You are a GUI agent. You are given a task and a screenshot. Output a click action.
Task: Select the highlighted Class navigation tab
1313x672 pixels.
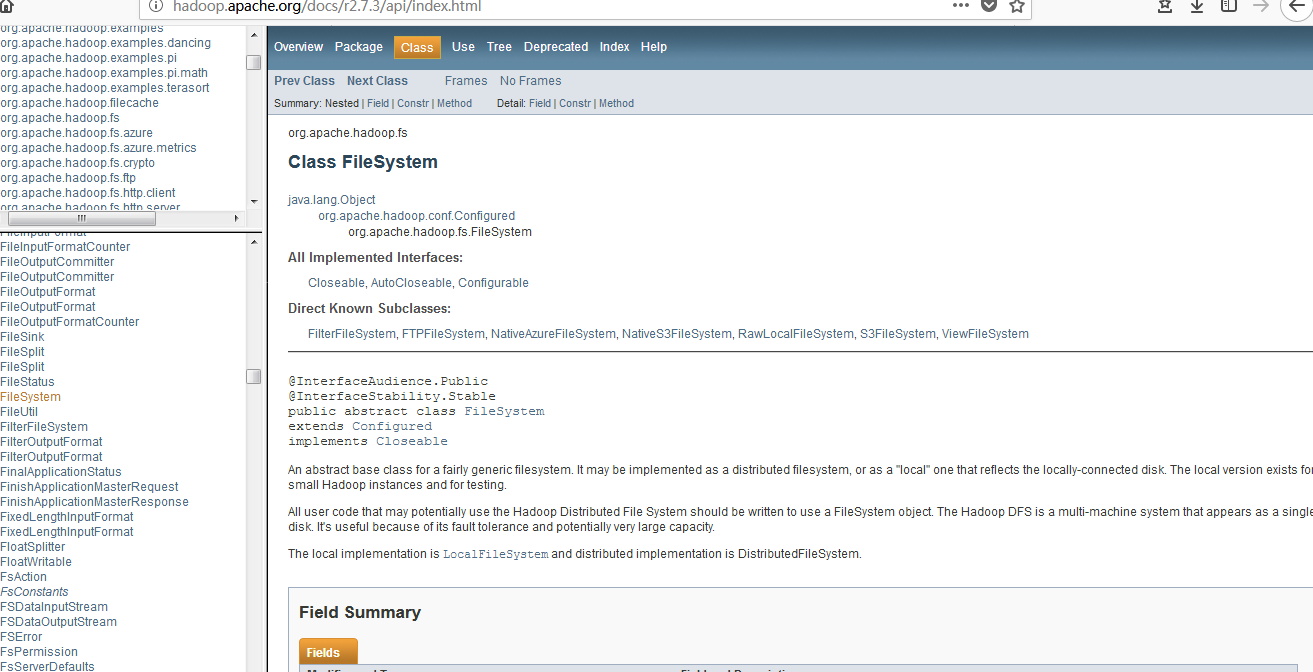(417, 47)
